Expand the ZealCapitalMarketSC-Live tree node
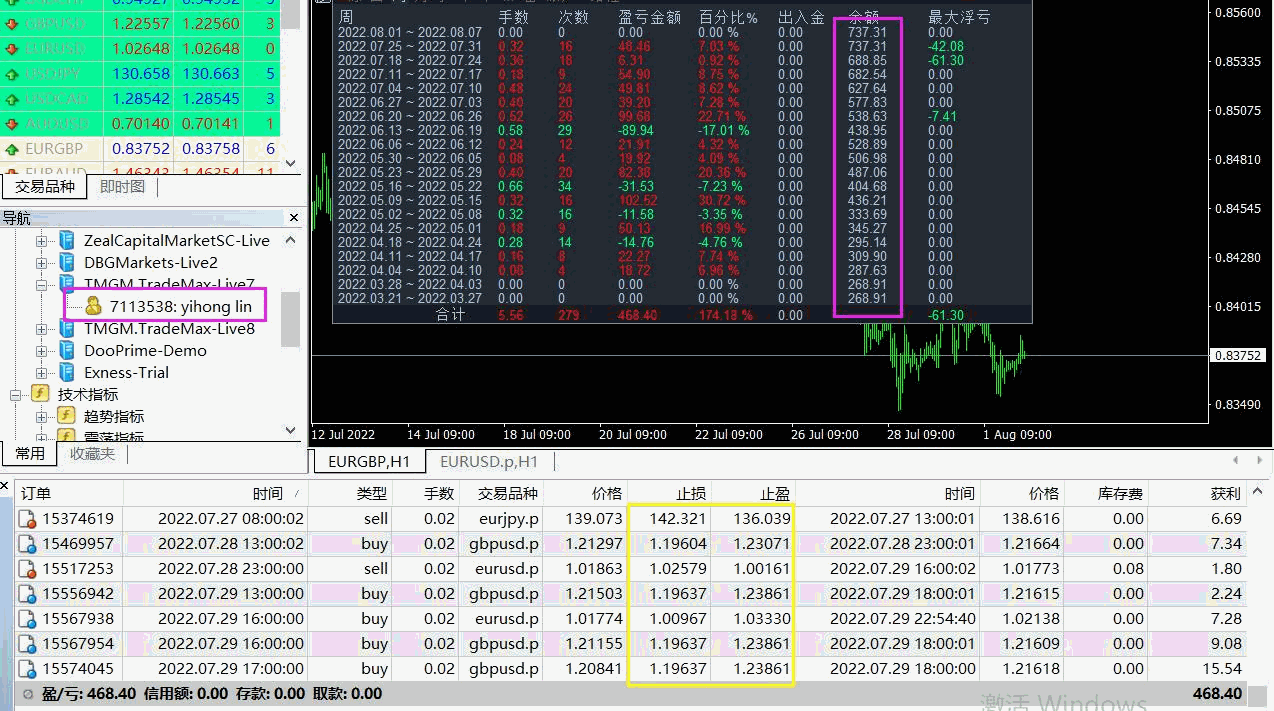The width and height of the screenshot is (1274, 711). (42, 241)
